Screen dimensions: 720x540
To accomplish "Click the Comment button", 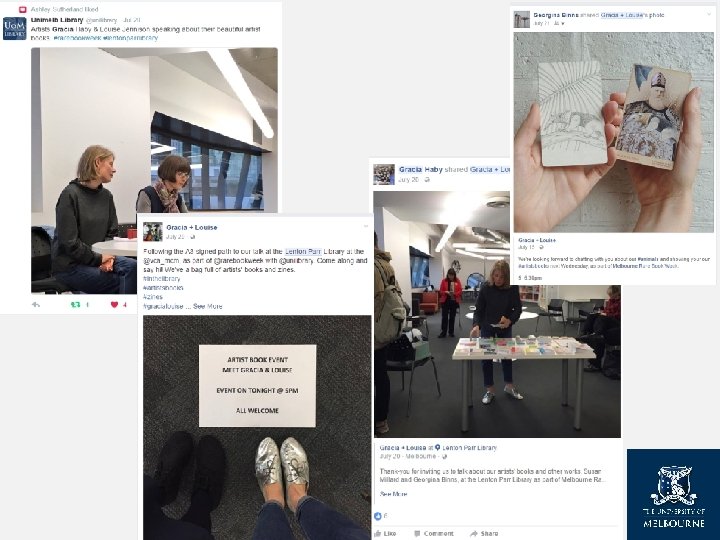I will tap(434, 533).
